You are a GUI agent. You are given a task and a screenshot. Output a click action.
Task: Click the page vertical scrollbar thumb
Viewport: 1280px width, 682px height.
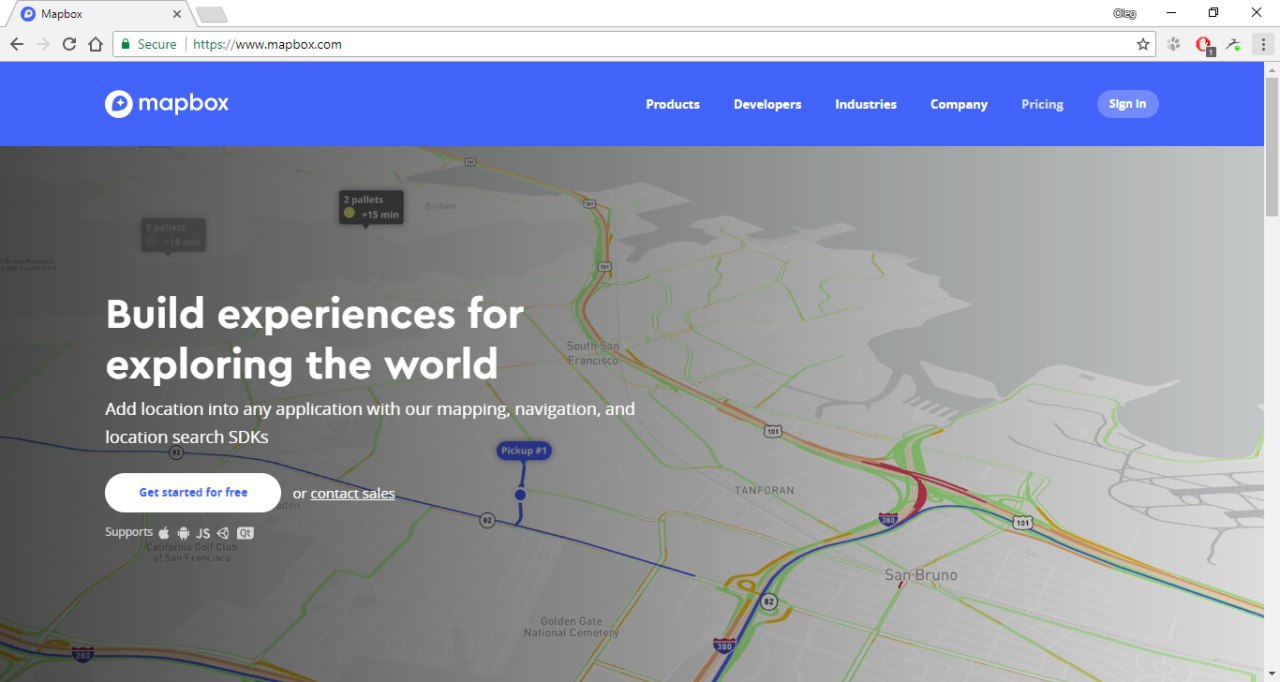pyautogui.click(x=1272, y=146)
